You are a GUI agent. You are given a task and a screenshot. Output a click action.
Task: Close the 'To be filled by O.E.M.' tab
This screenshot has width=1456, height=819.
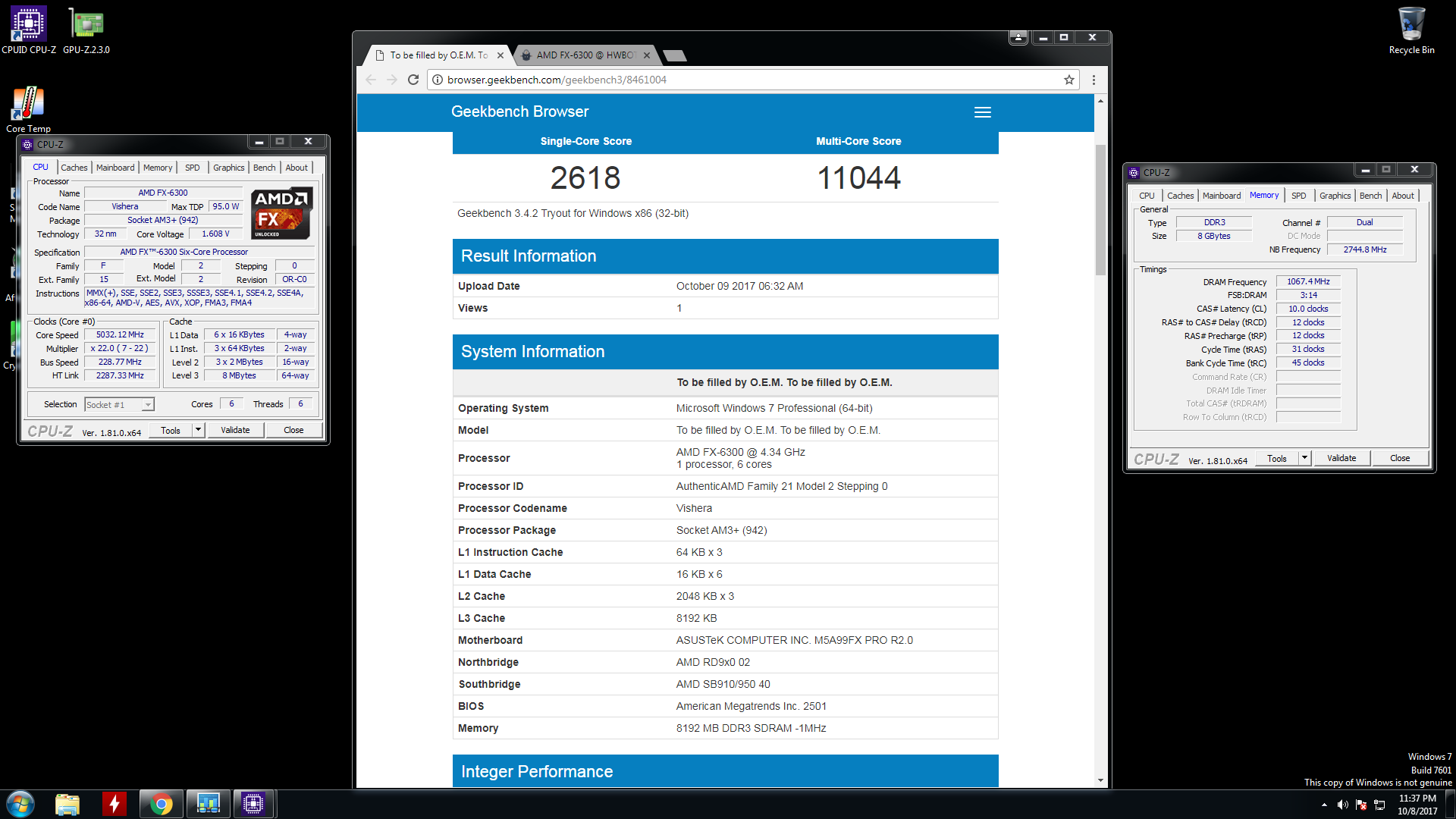[x=500, y=55]
